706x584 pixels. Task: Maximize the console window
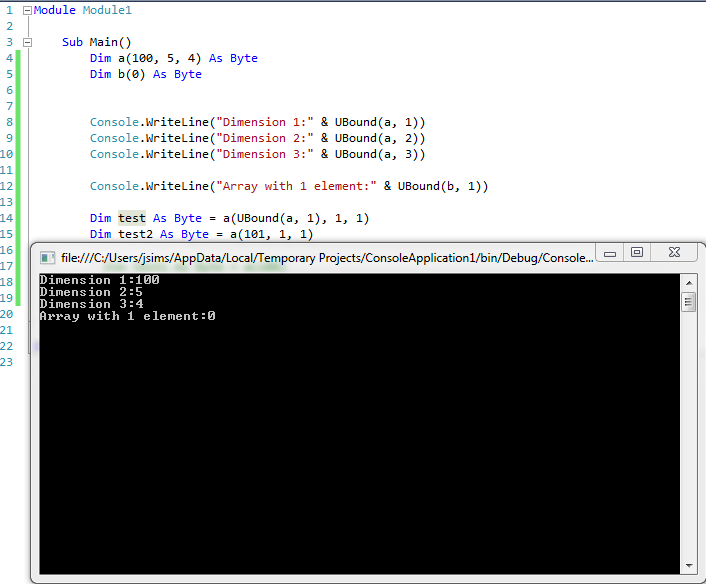[637, 253]
